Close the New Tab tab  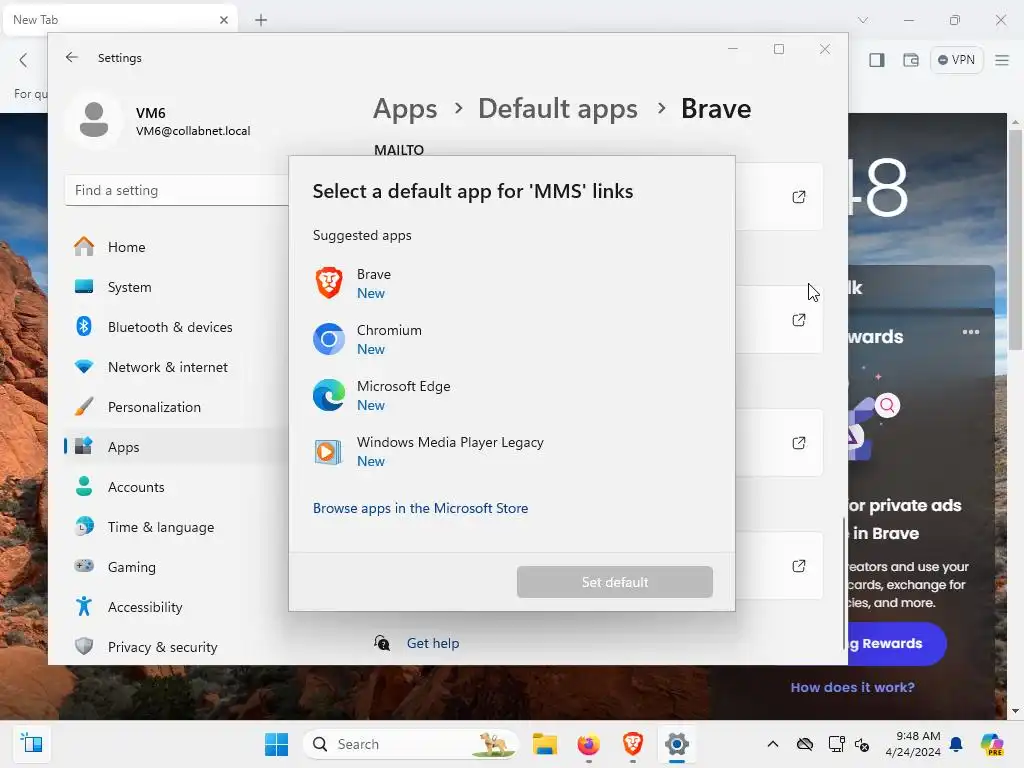[x=224, y=20]
